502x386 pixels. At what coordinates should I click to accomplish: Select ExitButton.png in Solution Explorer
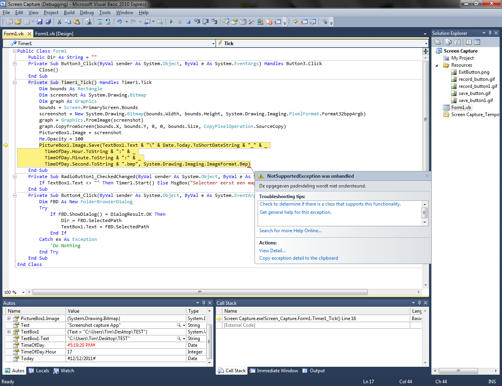coord(474,72)
